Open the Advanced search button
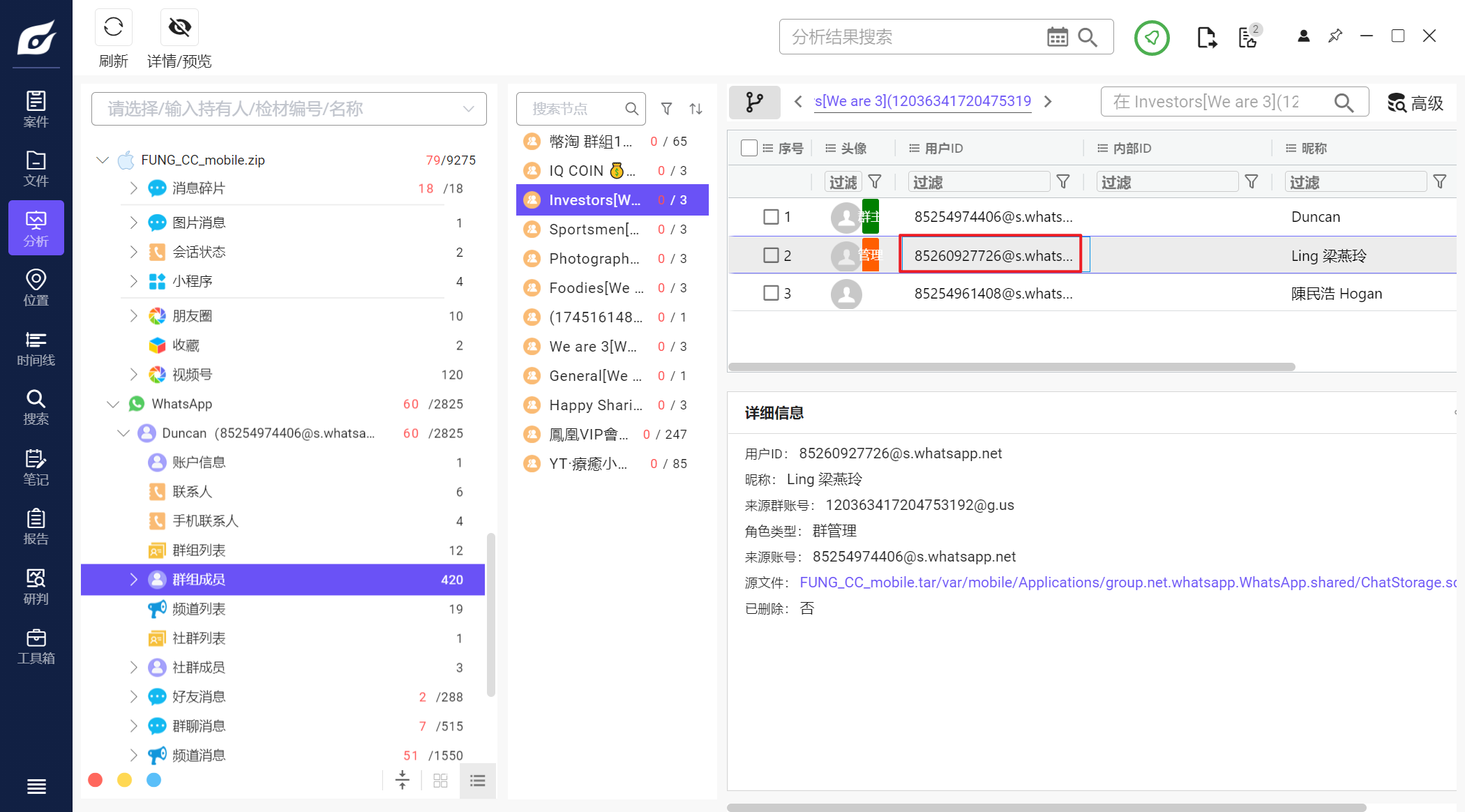This screenshot has width=1465, height=812. pyautogui.click(x=1415, y=103)
